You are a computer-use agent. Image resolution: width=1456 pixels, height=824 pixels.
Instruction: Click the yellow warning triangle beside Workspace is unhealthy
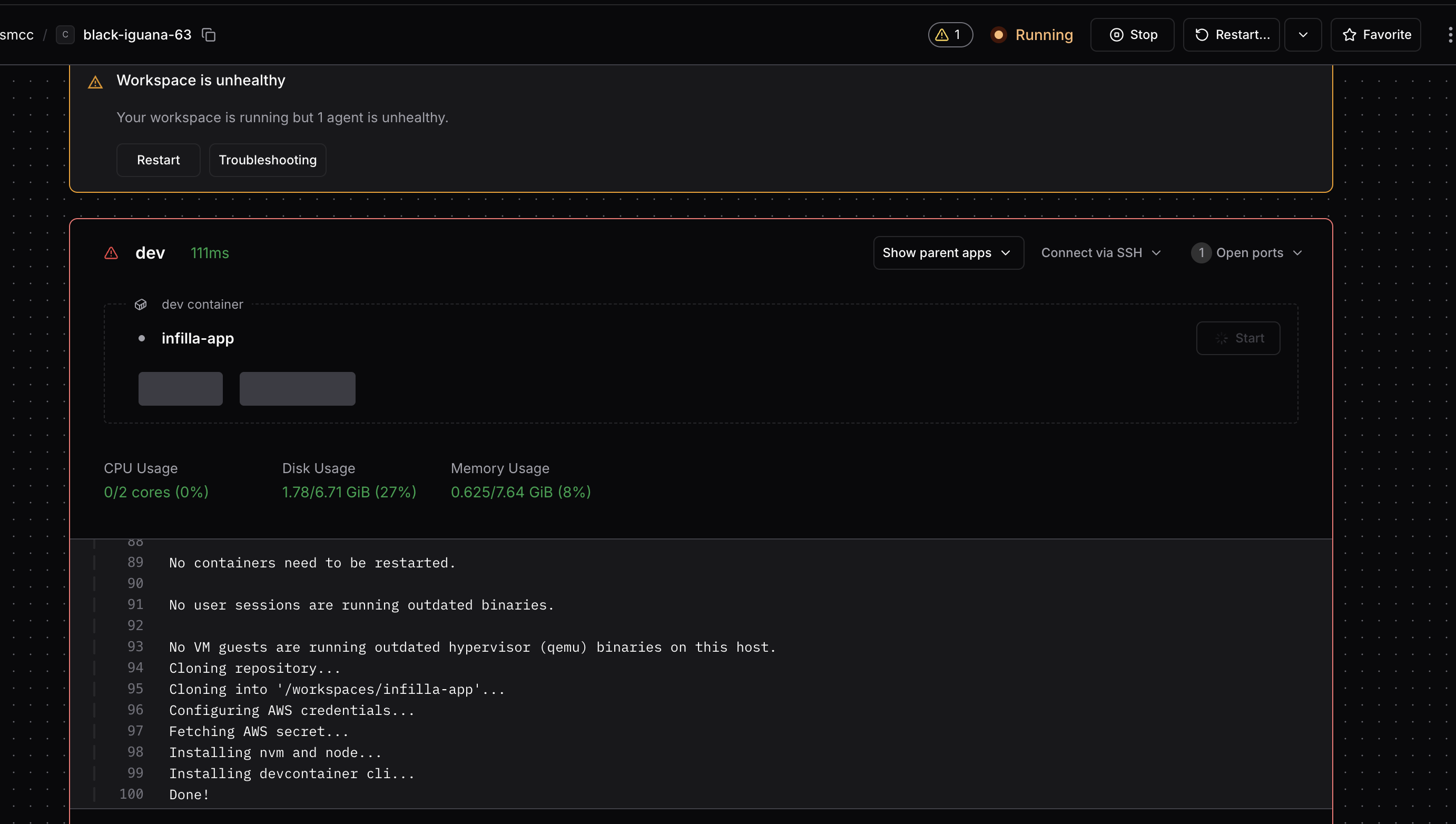tap(95, 83)
